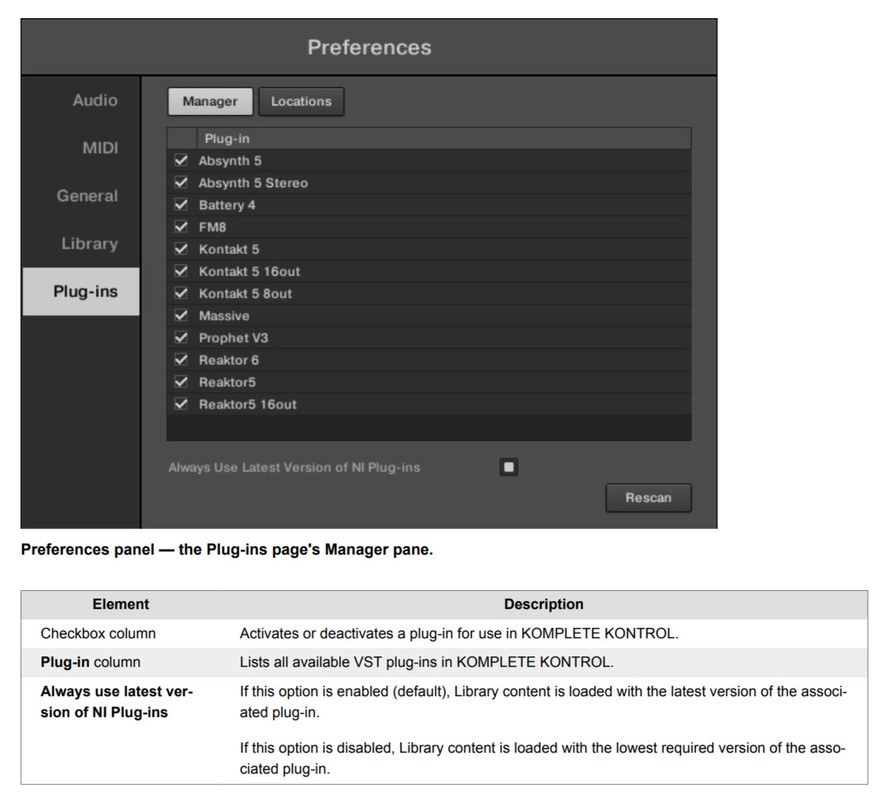Uncheck the Absynth 5 plug-in checkbox
This screenshot has width=886, height=800.
click(181, 160)
